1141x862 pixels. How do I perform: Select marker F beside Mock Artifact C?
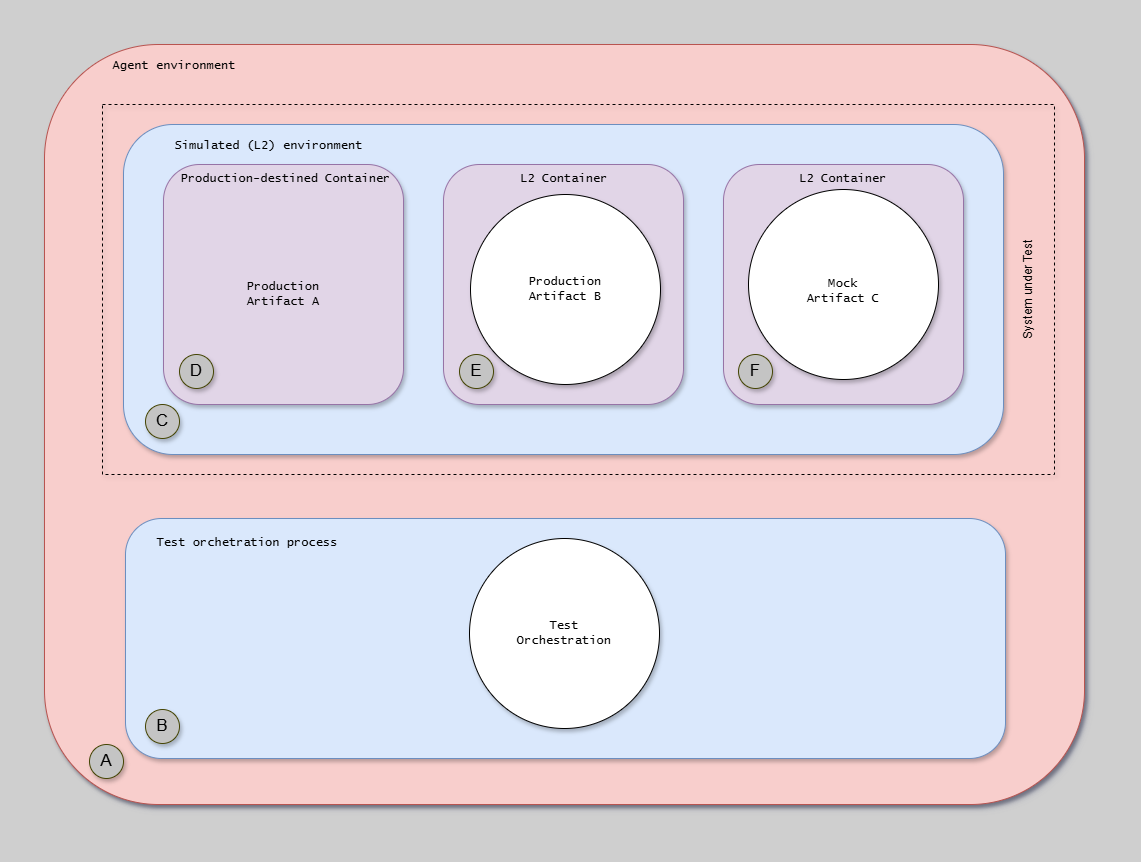[x=755, y=370]
